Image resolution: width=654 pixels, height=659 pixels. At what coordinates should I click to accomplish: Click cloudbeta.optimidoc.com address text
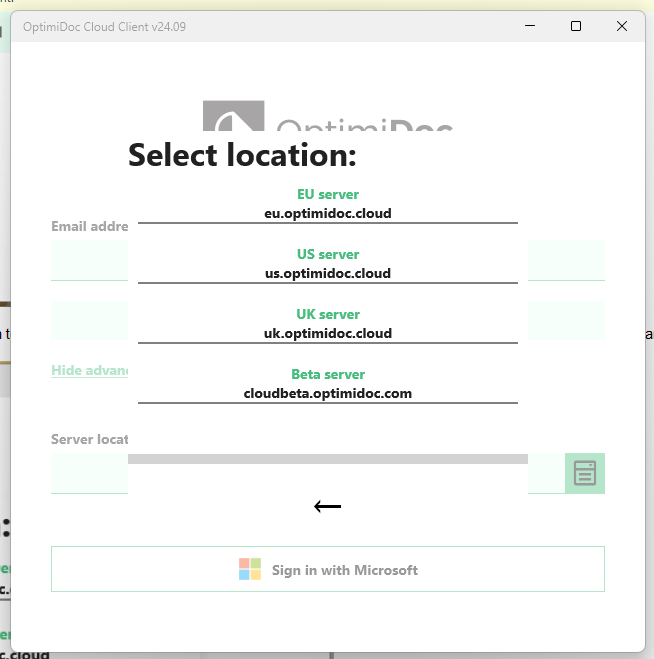point(328,394)
